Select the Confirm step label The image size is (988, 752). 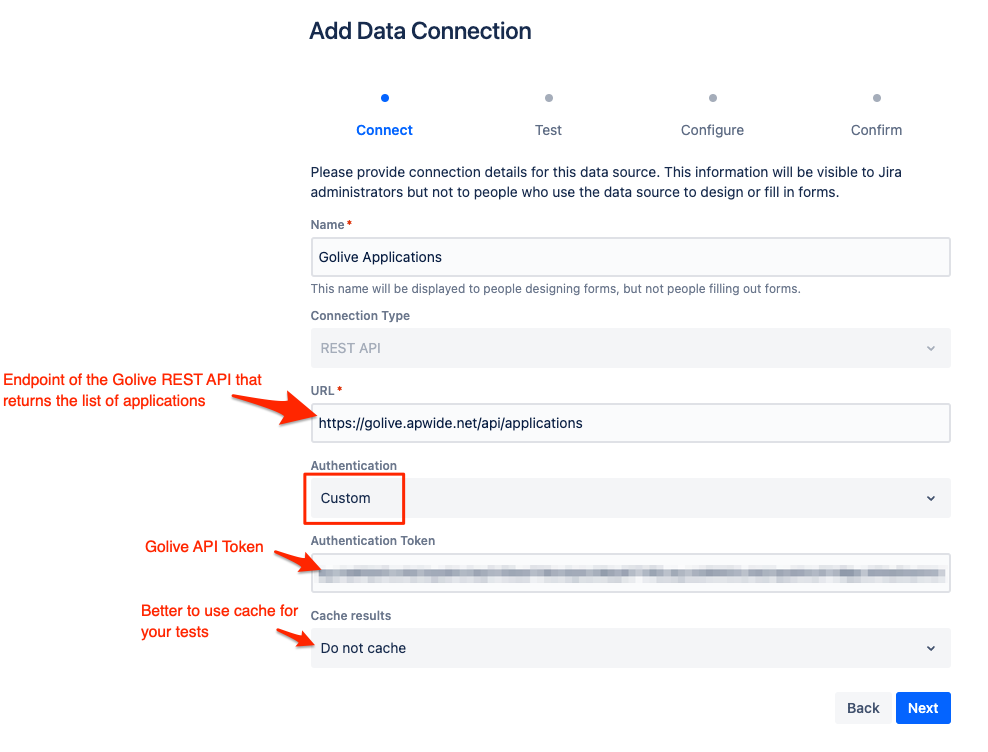pos(877,130)
